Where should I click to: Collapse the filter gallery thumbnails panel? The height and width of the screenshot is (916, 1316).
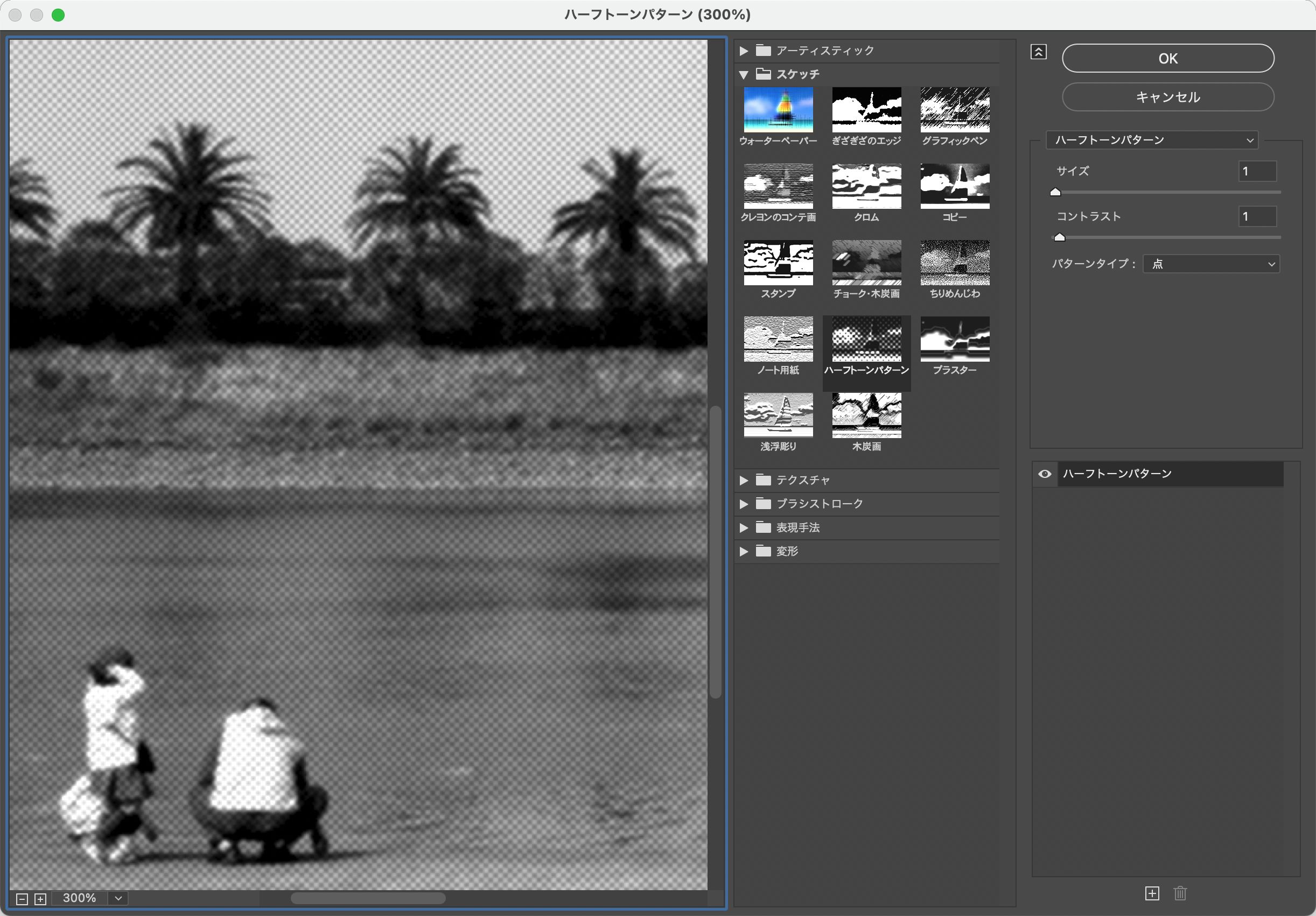(x=1038, y=52)
